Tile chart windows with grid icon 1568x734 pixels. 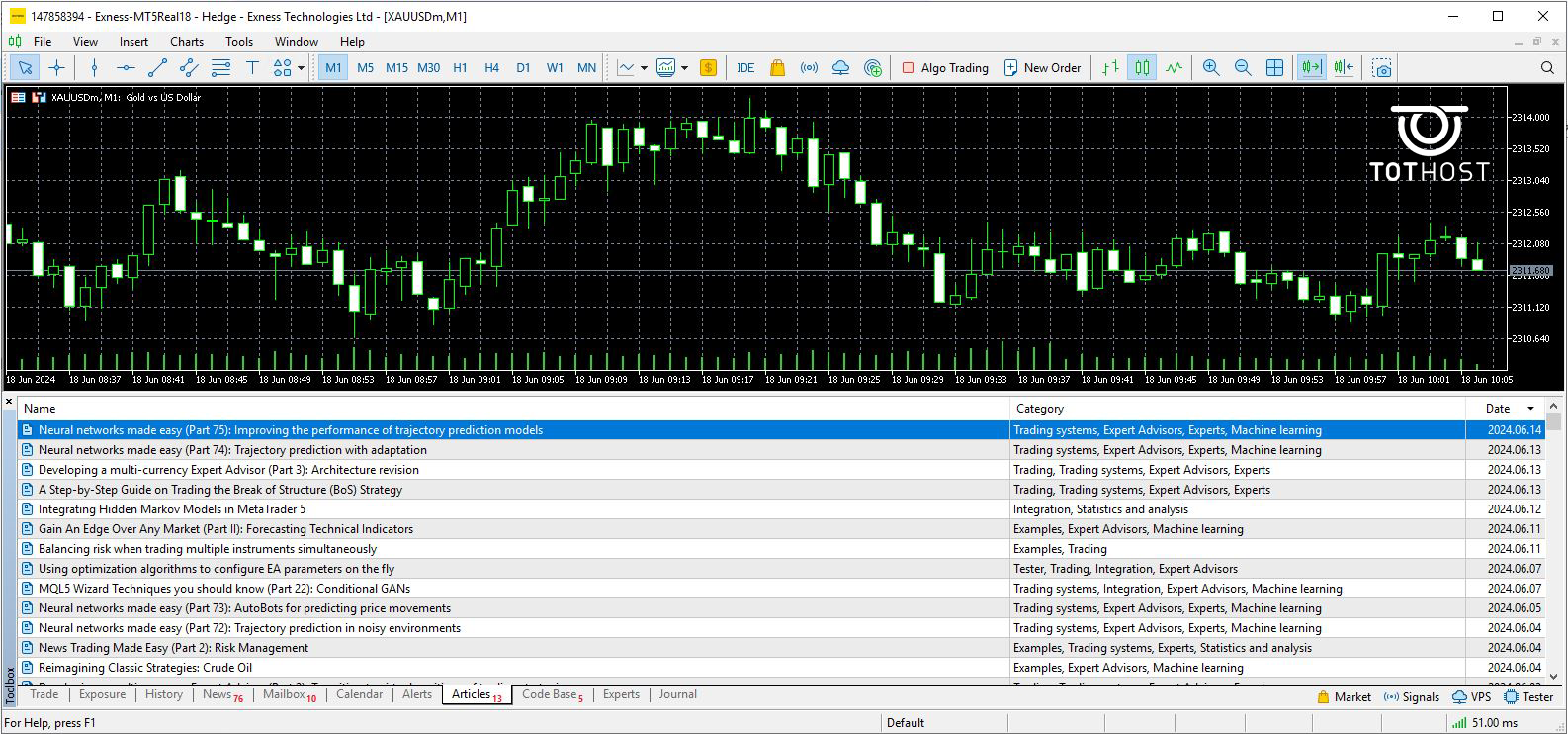point(1274,67)
